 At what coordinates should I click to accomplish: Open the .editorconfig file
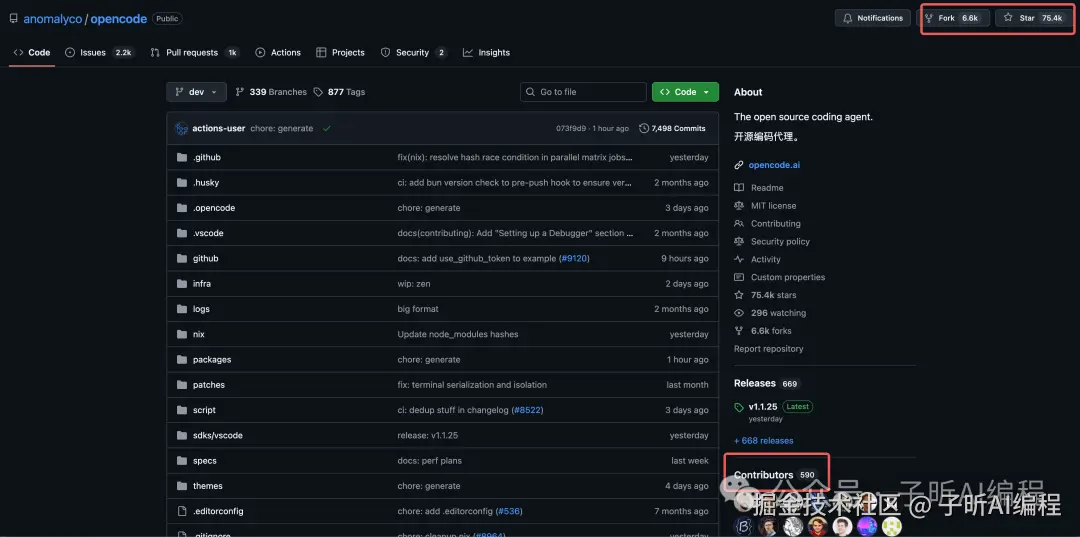coord(218,511)
